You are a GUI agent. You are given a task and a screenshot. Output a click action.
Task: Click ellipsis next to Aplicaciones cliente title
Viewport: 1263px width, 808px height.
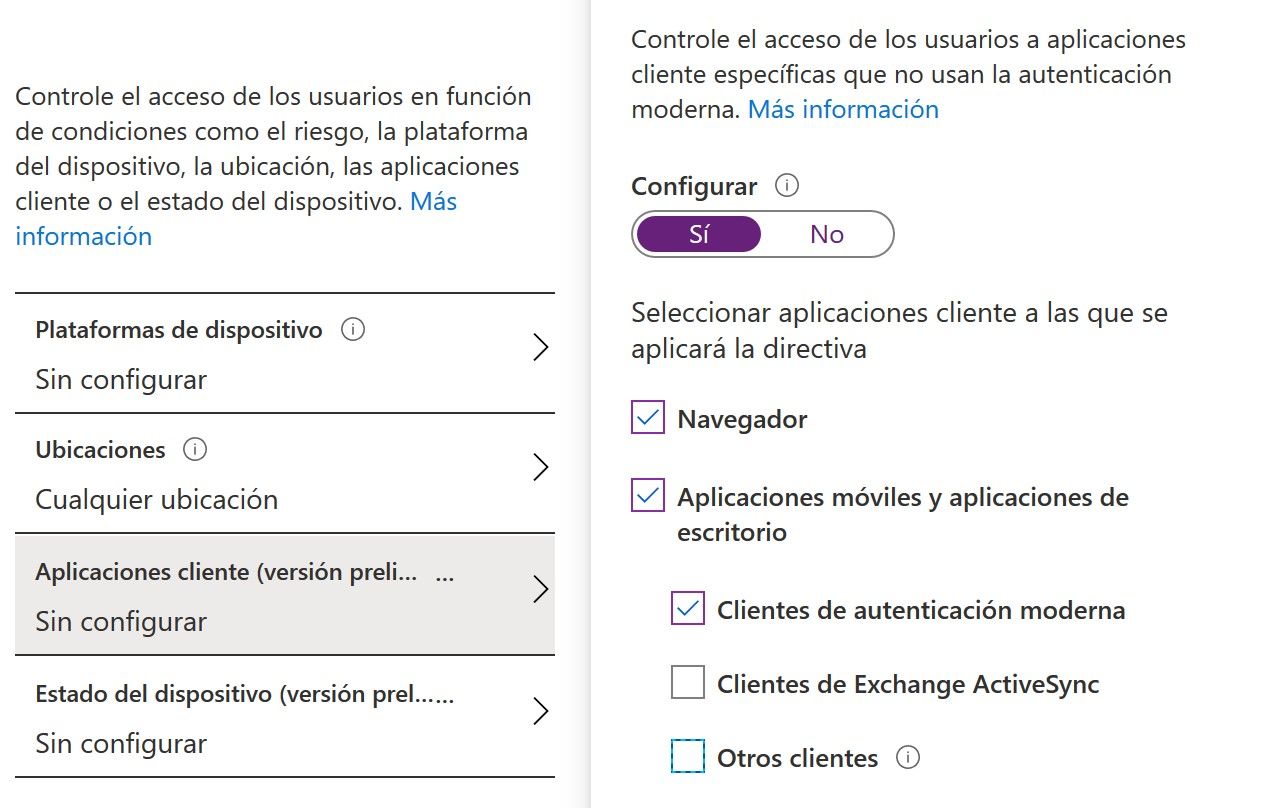[x=446, y=573]
